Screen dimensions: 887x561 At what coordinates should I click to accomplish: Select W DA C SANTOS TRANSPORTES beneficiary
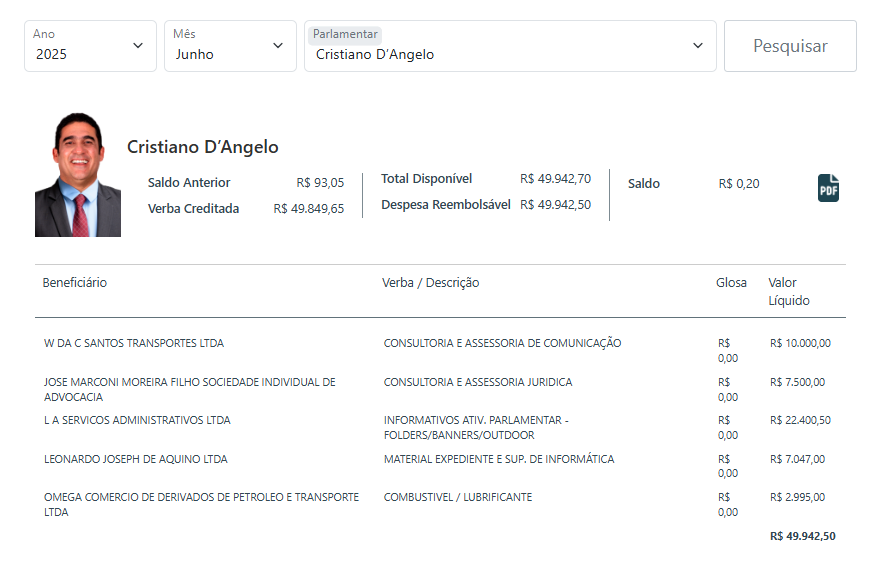click(134, 343)
